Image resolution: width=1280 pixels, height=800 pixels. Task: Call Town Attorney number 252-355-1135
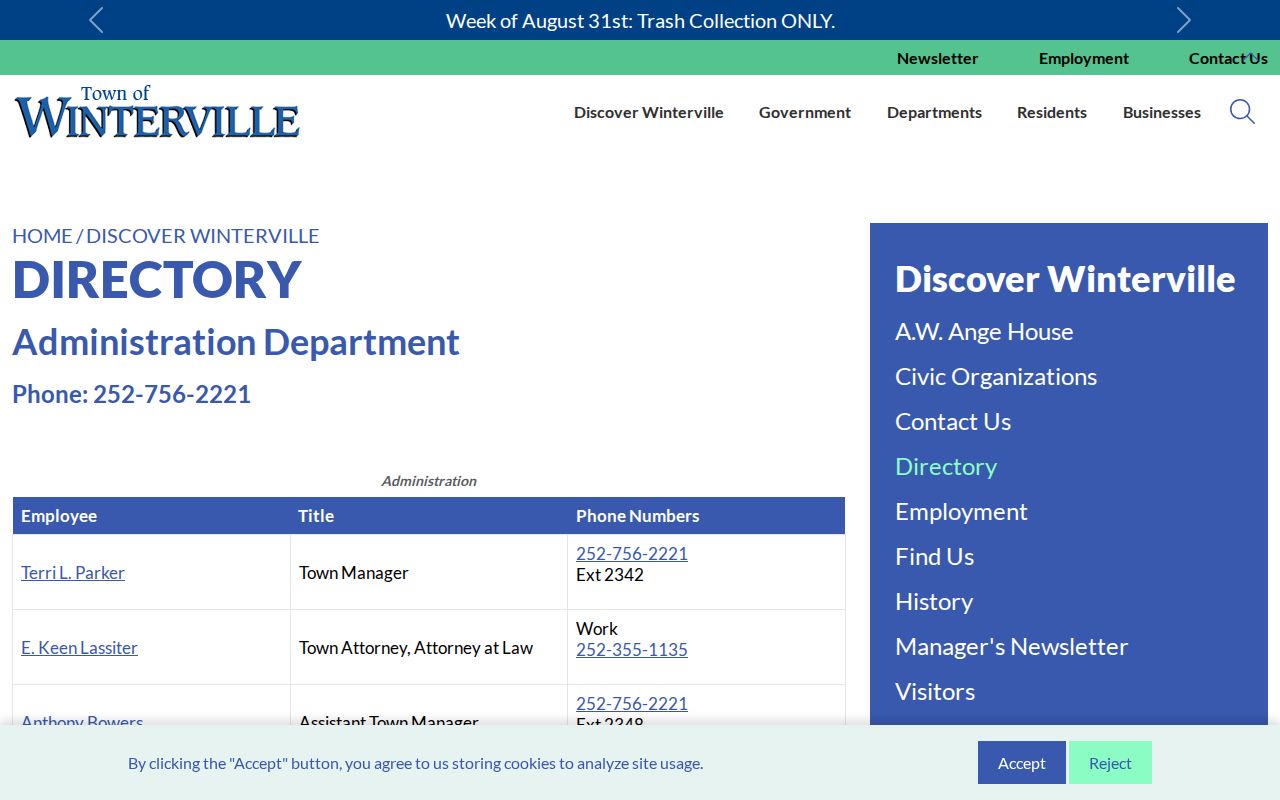[x=632, y=650]
